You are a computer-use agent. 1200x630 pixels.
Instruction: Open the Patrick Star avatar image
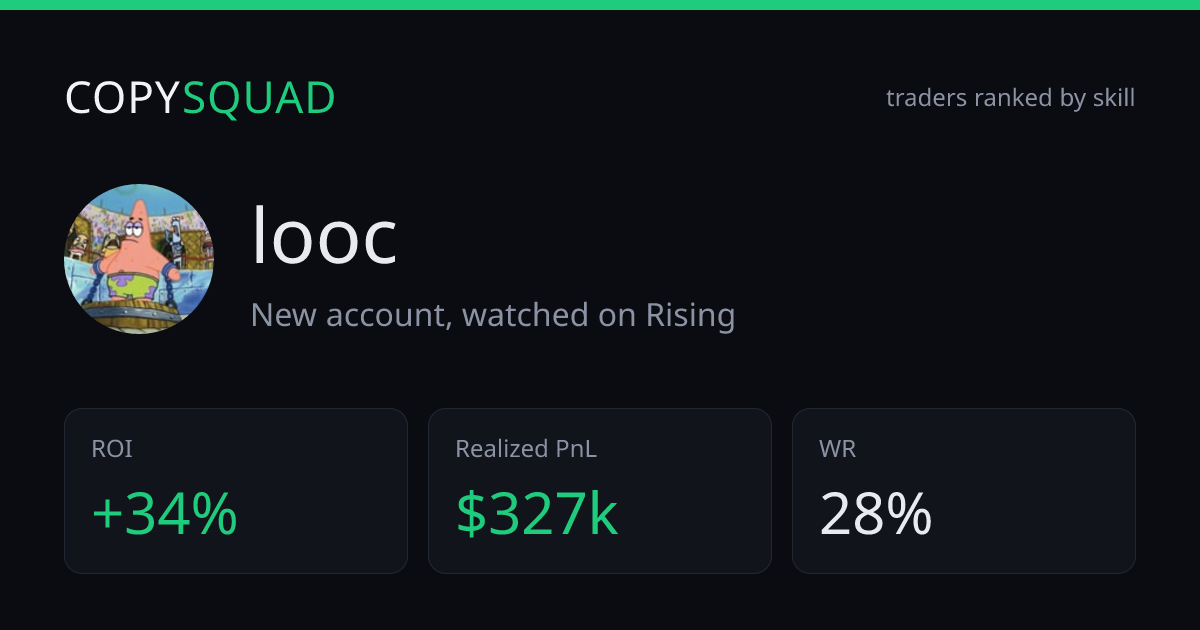pos(139,259)
